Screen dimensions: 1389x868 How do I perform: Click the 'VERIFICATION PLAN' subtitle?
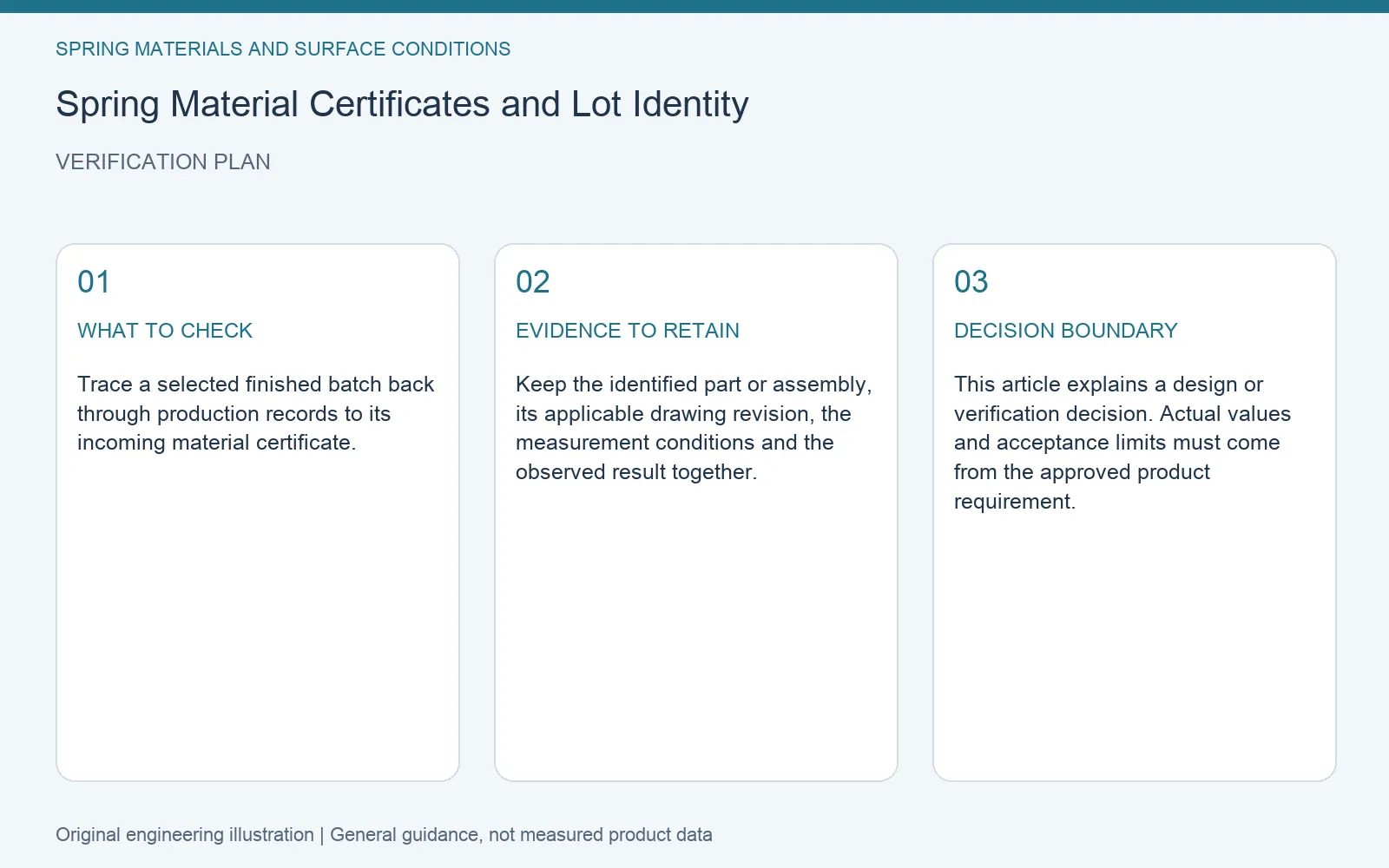(x=163, y=161)
